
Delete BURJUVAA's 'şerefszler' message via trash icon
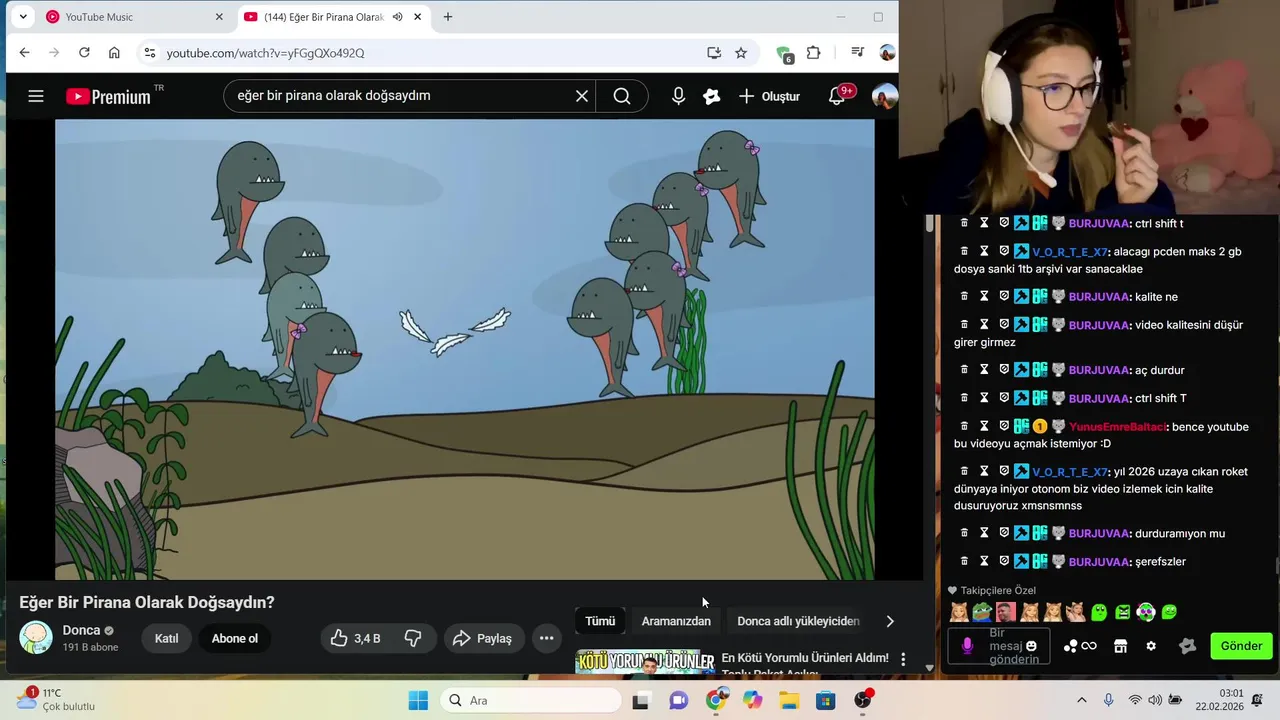[964, 561]
